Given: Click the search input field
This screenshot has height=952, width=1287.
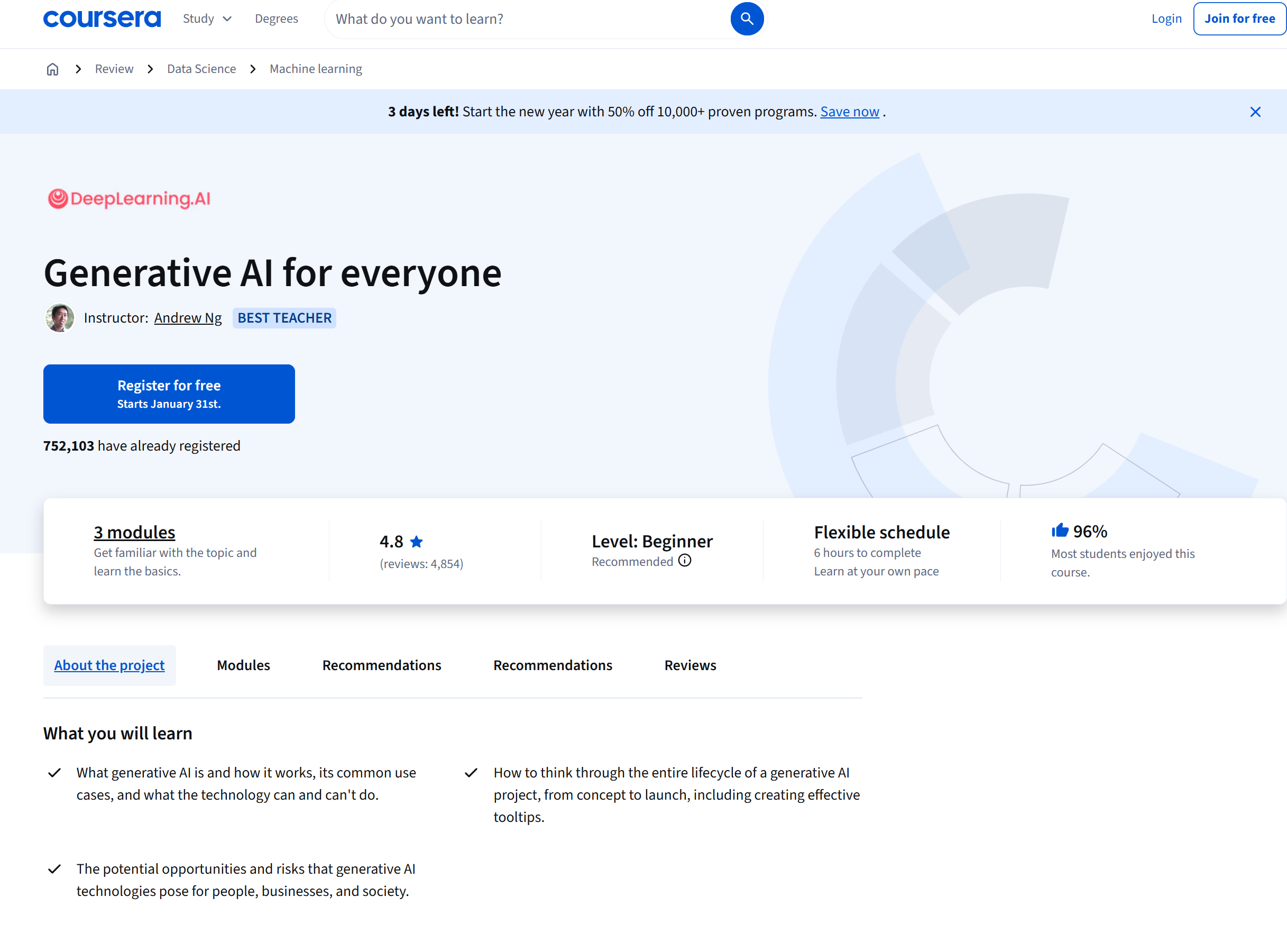Looking at the screenshot, I should [x=527, y=19].
